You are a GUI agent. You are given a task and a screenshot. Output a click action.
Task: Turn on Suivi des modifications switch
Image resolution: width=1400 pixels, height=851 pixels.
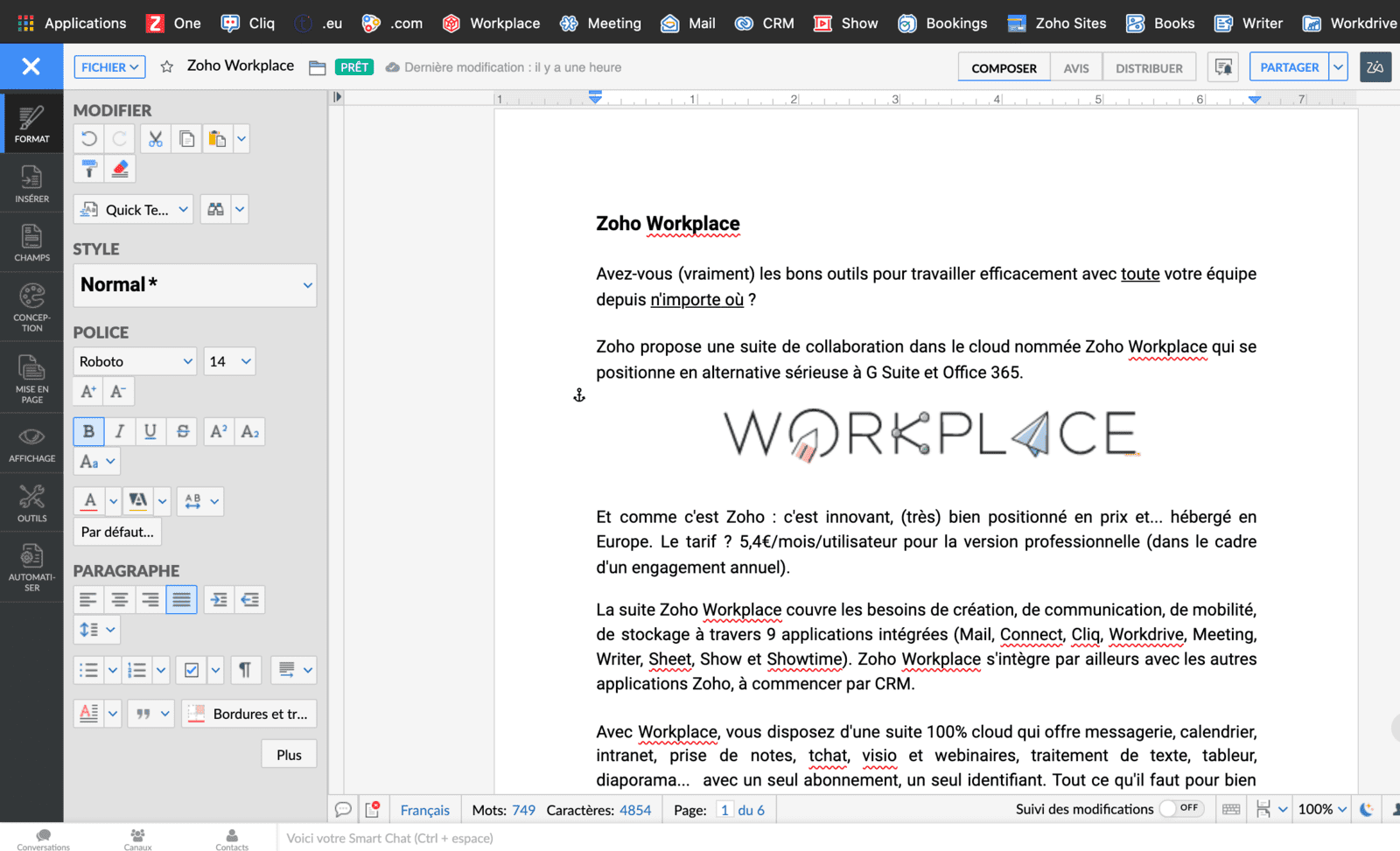click(1181, 809)
